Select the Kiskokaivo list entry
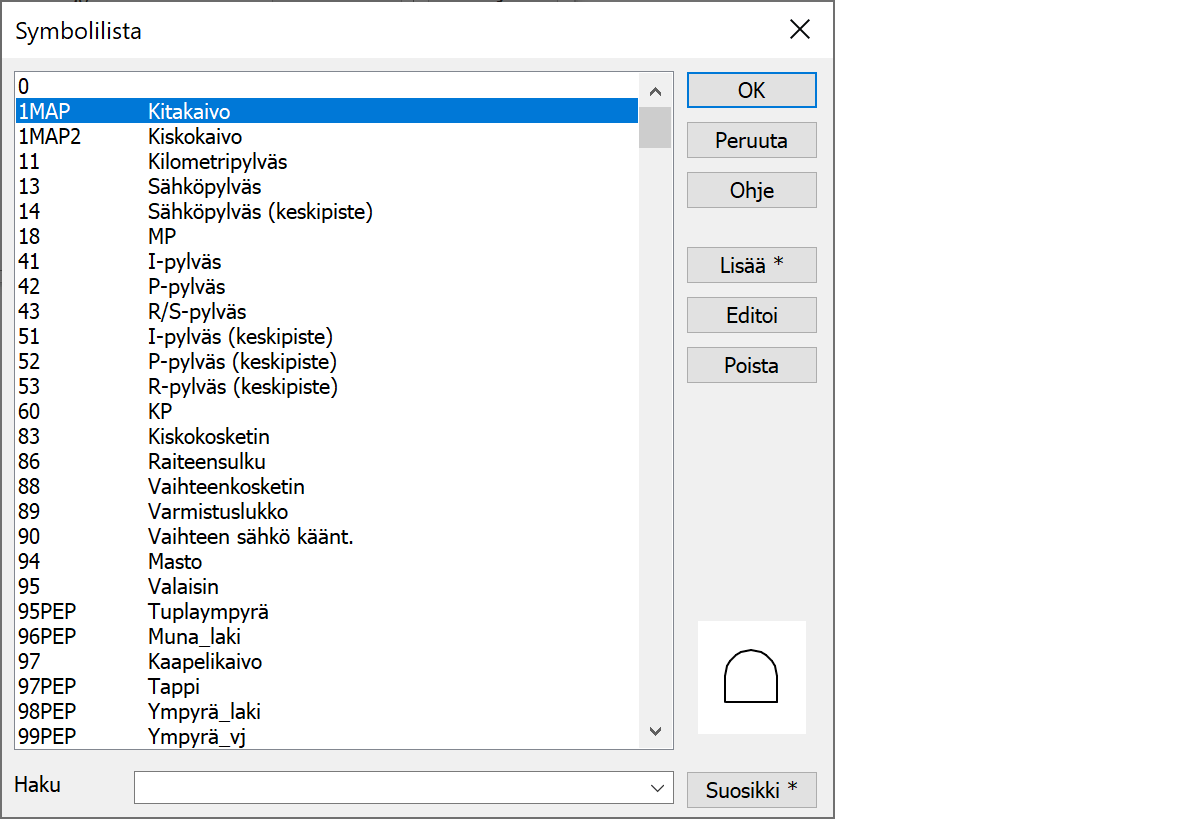1200x819 pixels. 195,137
